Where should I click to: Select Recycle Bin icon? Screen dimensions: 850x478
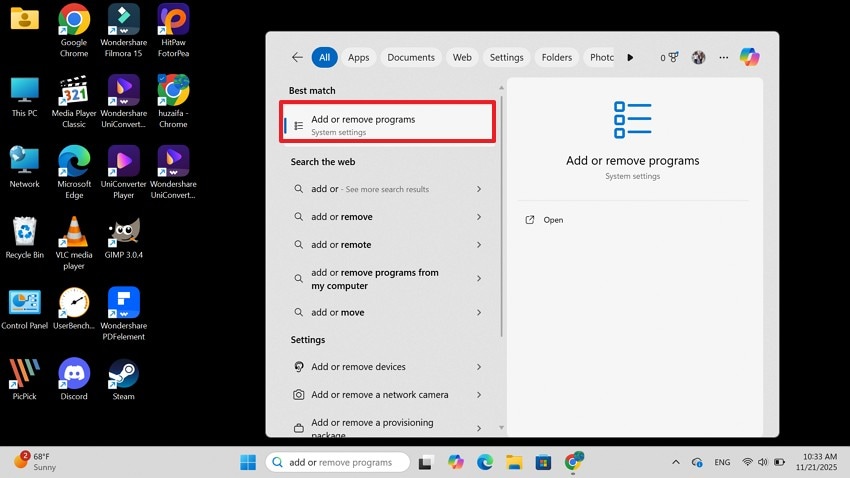coord(24,238)
